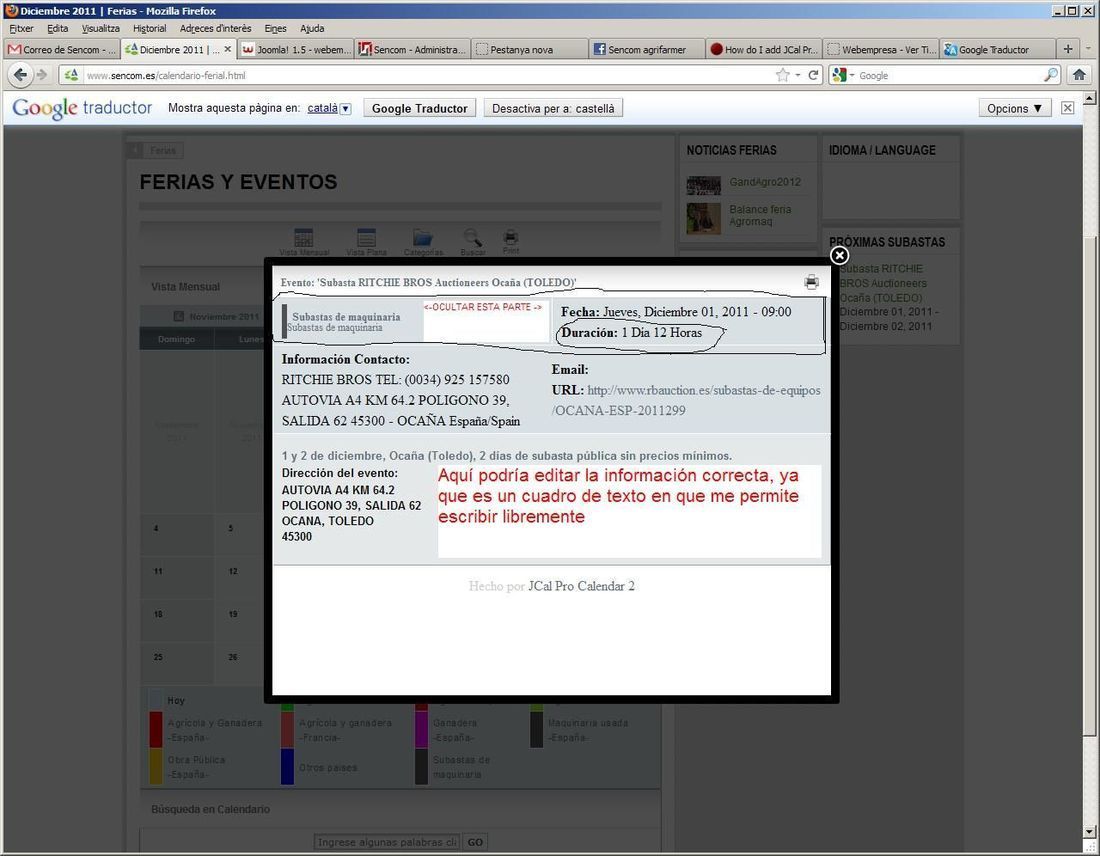Print the event using popup printer icon

812,282
